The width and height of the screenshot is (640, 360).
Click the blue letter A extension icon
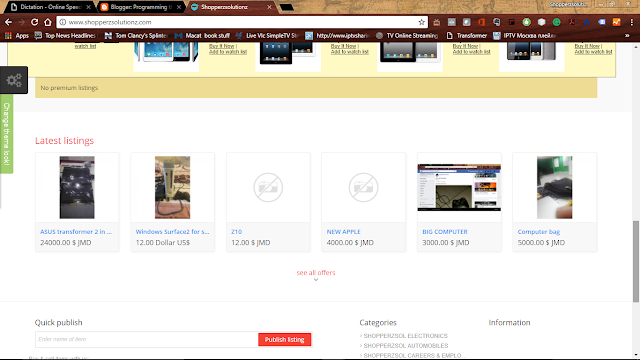(x=587, y=22)
